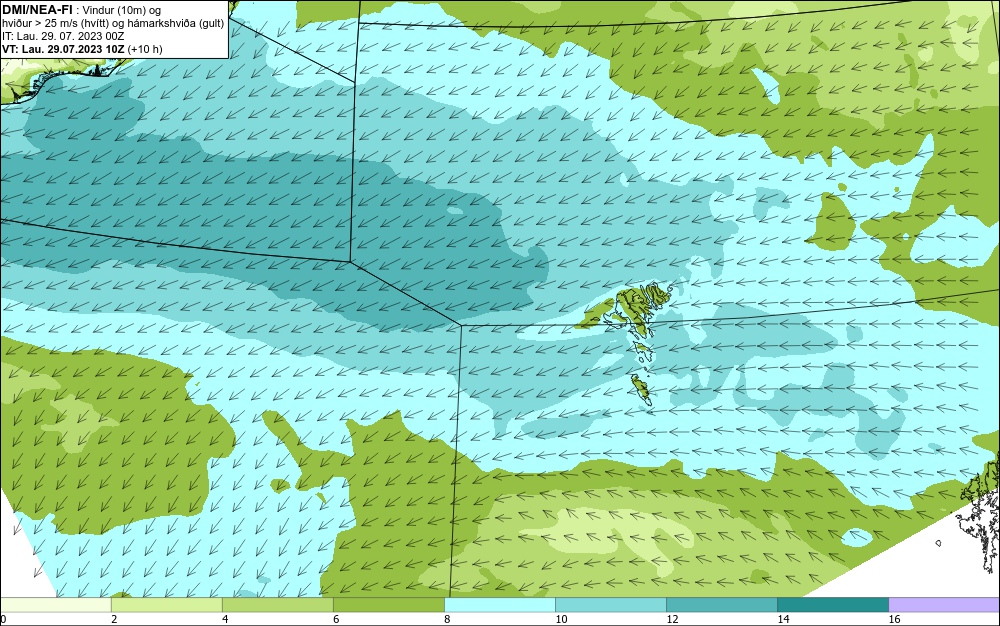Click the legend tick label '16'

click(894, 619)
